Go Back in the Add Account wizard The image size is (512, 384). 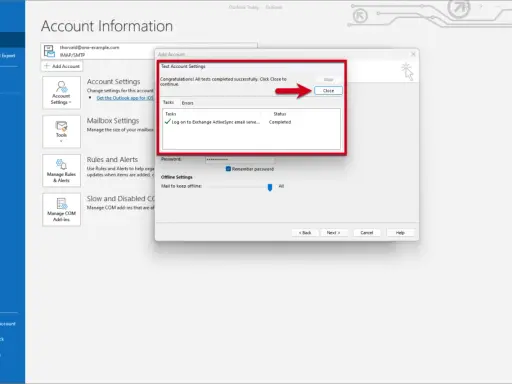click(305, 233)
